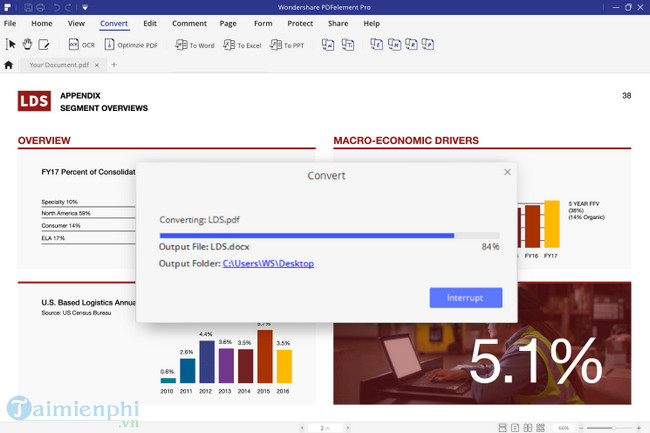Click the convert To HTML icon
This screenshot has height=433, width=650.
(x=394, y=44)
